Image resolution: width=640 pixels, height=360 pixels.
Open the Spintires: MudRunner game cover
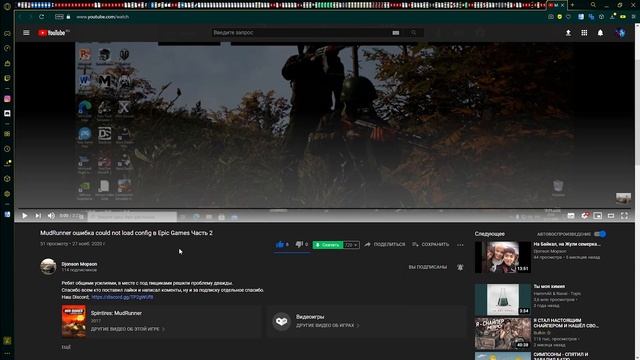coord(74,321)
